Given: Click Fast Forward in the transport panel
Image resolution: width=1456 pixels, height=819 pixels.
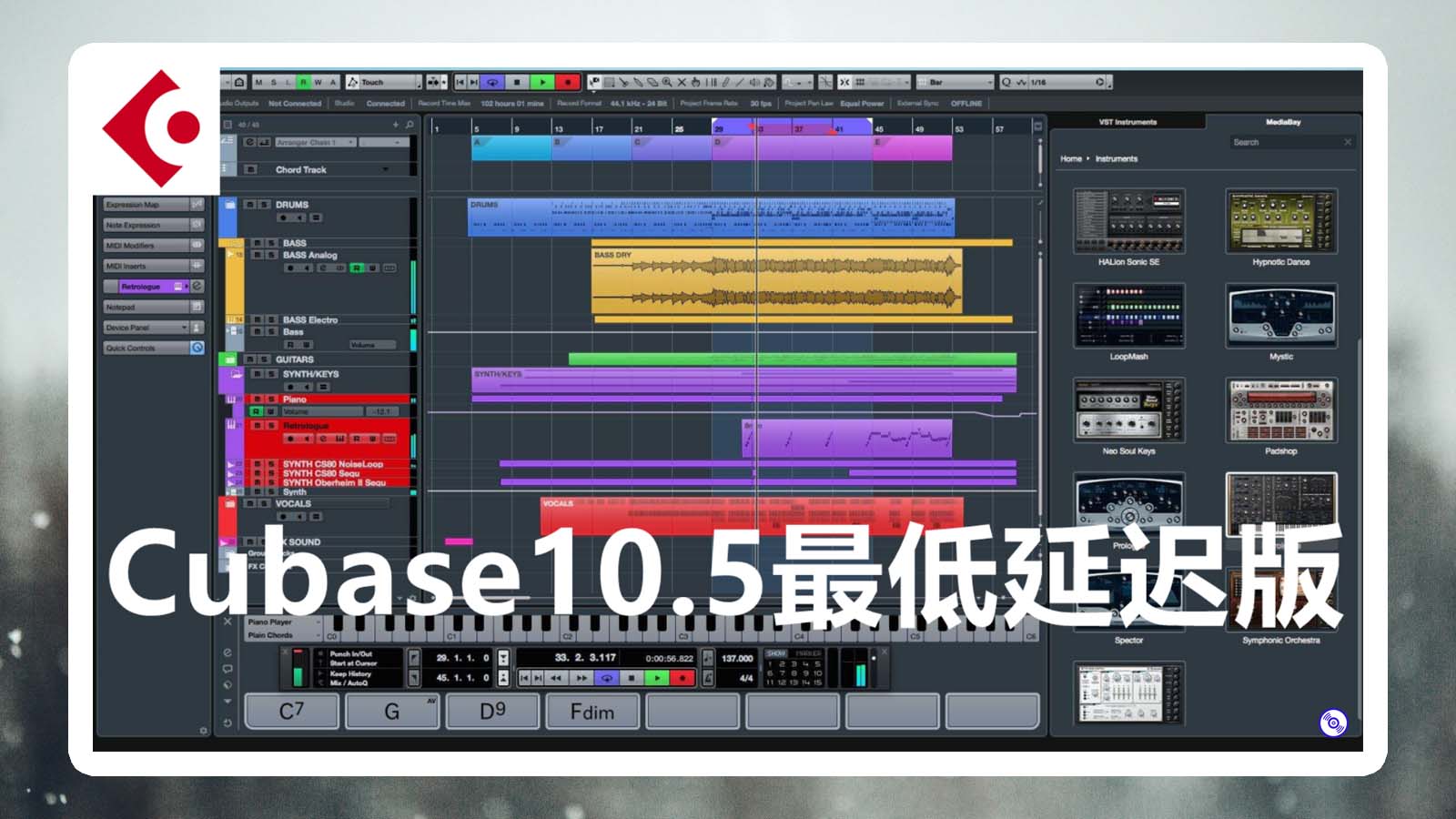Looking at the screenshot, I should [581, 678].
